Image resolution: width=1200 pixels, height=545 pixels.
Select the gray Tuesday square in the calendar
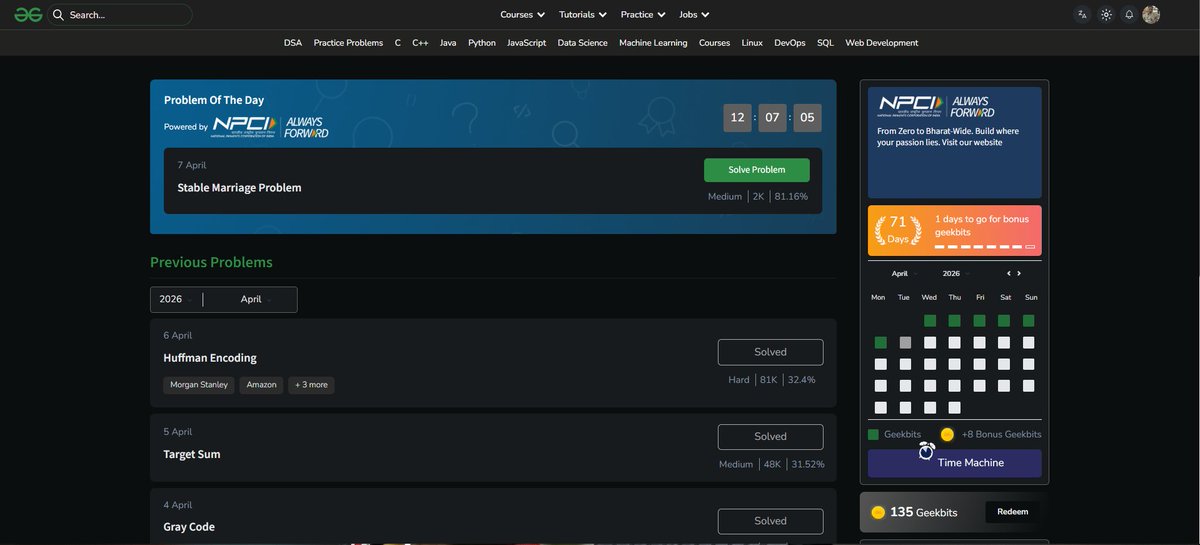point(905,343)
